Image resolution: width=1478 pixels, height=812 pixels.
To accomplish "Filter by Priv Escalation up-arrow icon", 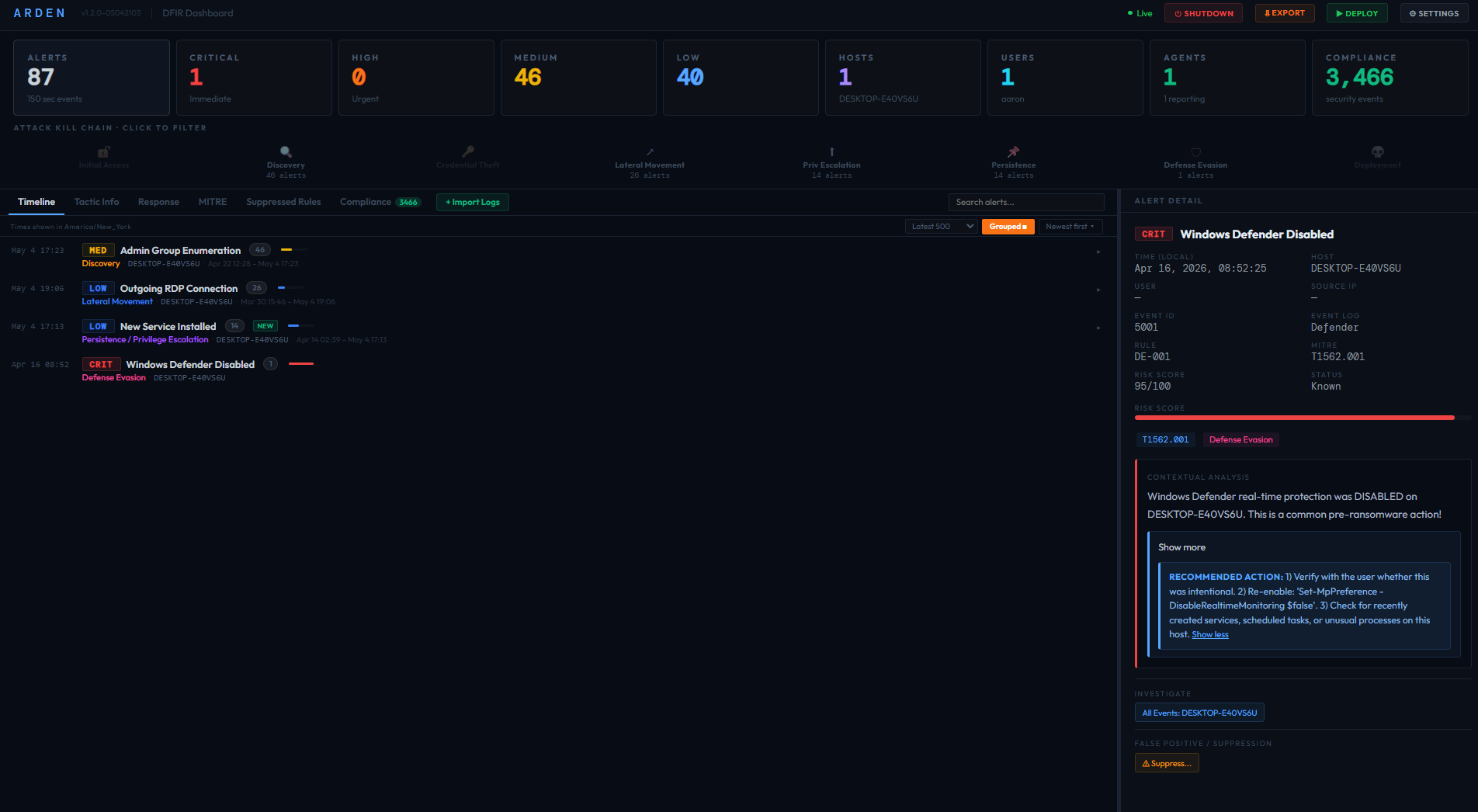I will (831, 152).
